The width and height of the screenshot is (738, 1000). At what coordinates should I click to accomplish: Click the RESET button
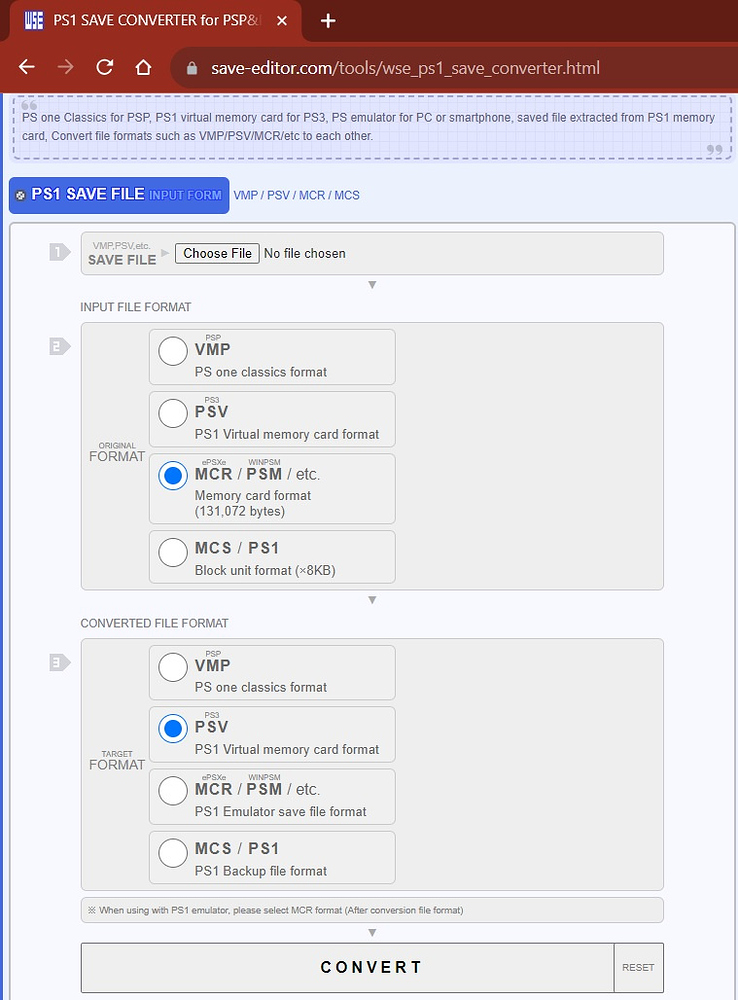pos(638,967)
